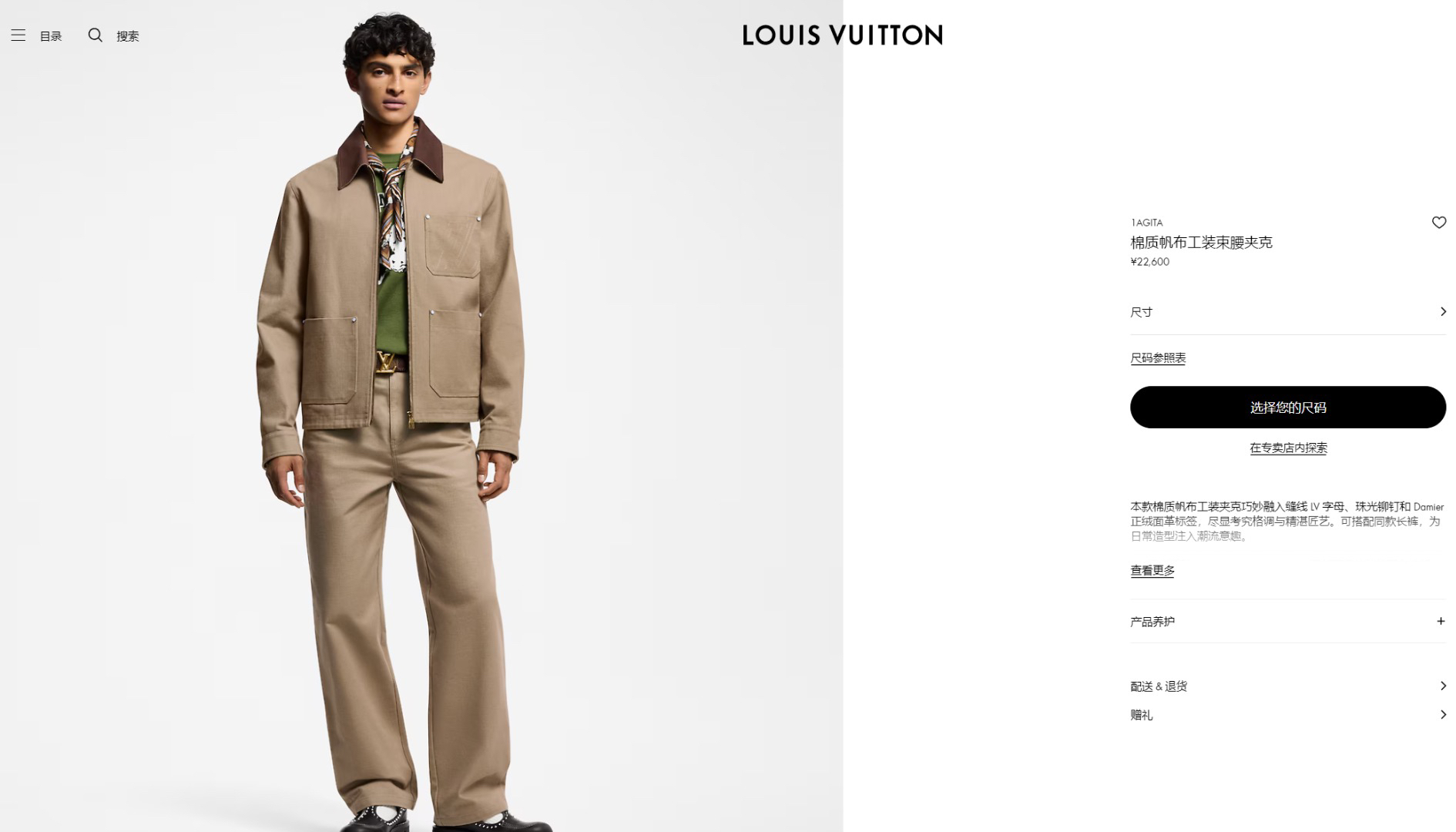Click the model product image
The width and height of the screenshot is (1456, 832).
coord(421,416)
